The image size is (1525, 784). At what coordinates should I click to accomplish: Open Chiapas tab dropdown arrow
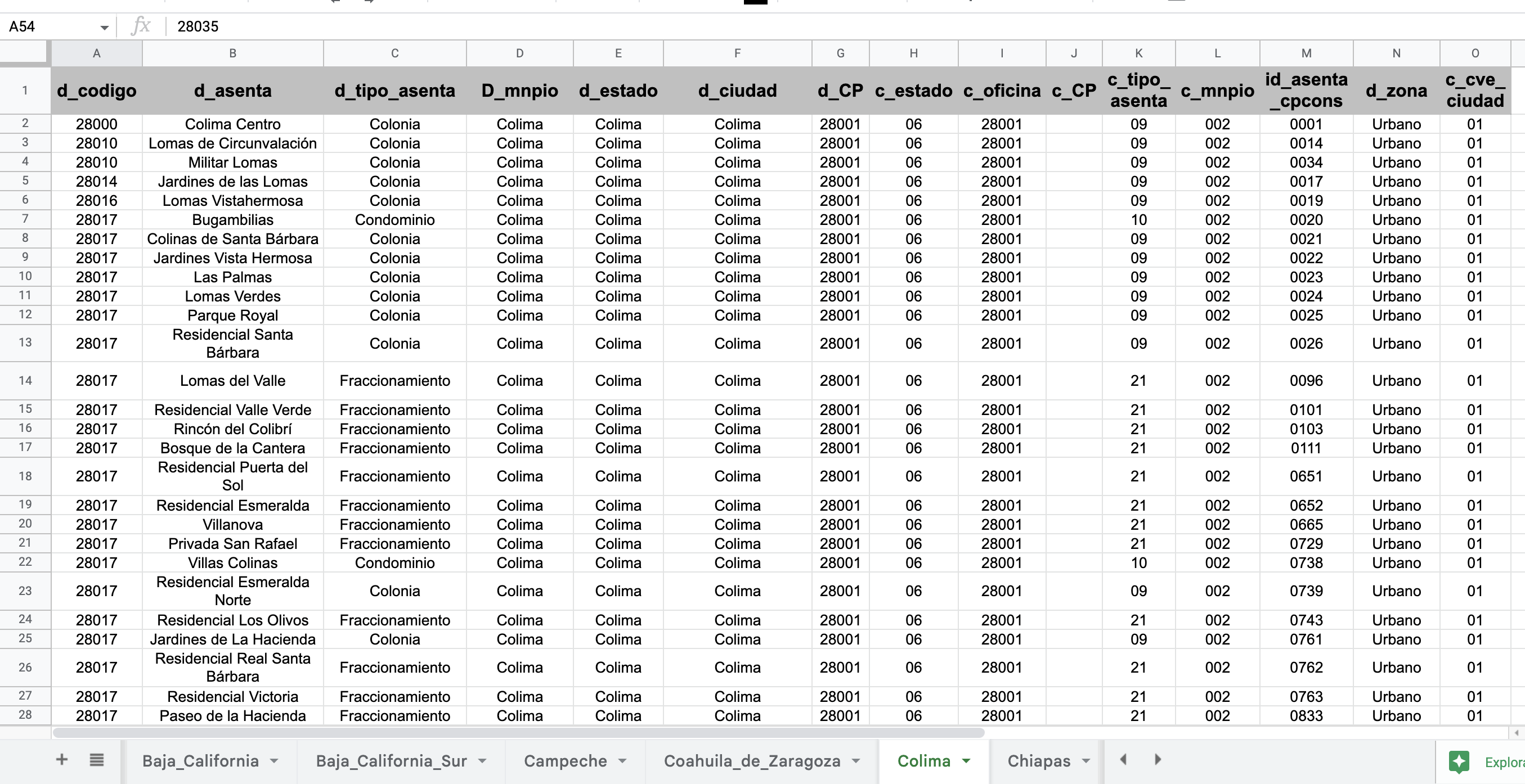[x=1086, y=761]
